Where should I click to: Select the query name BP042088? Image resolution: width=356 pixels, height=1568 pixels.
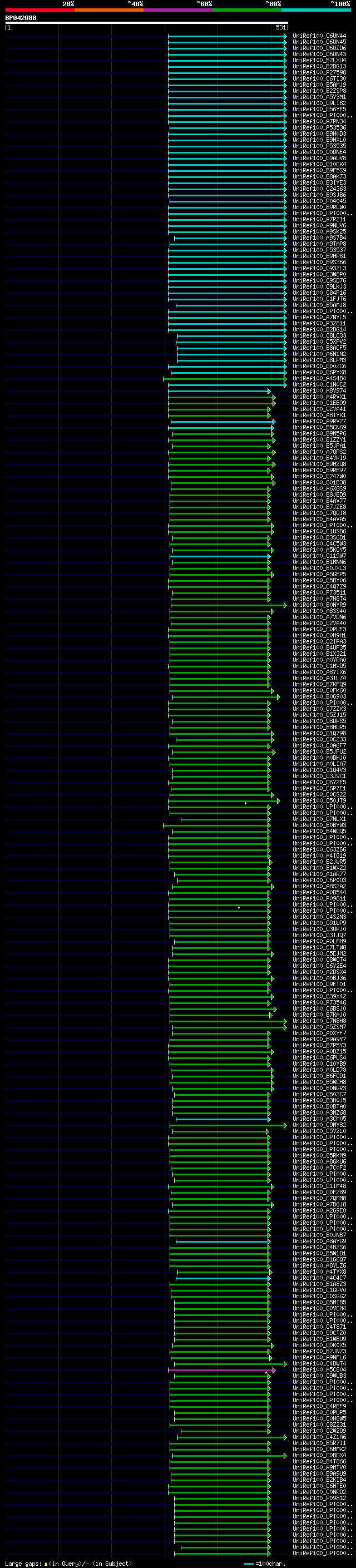click(x=21, y=18)
